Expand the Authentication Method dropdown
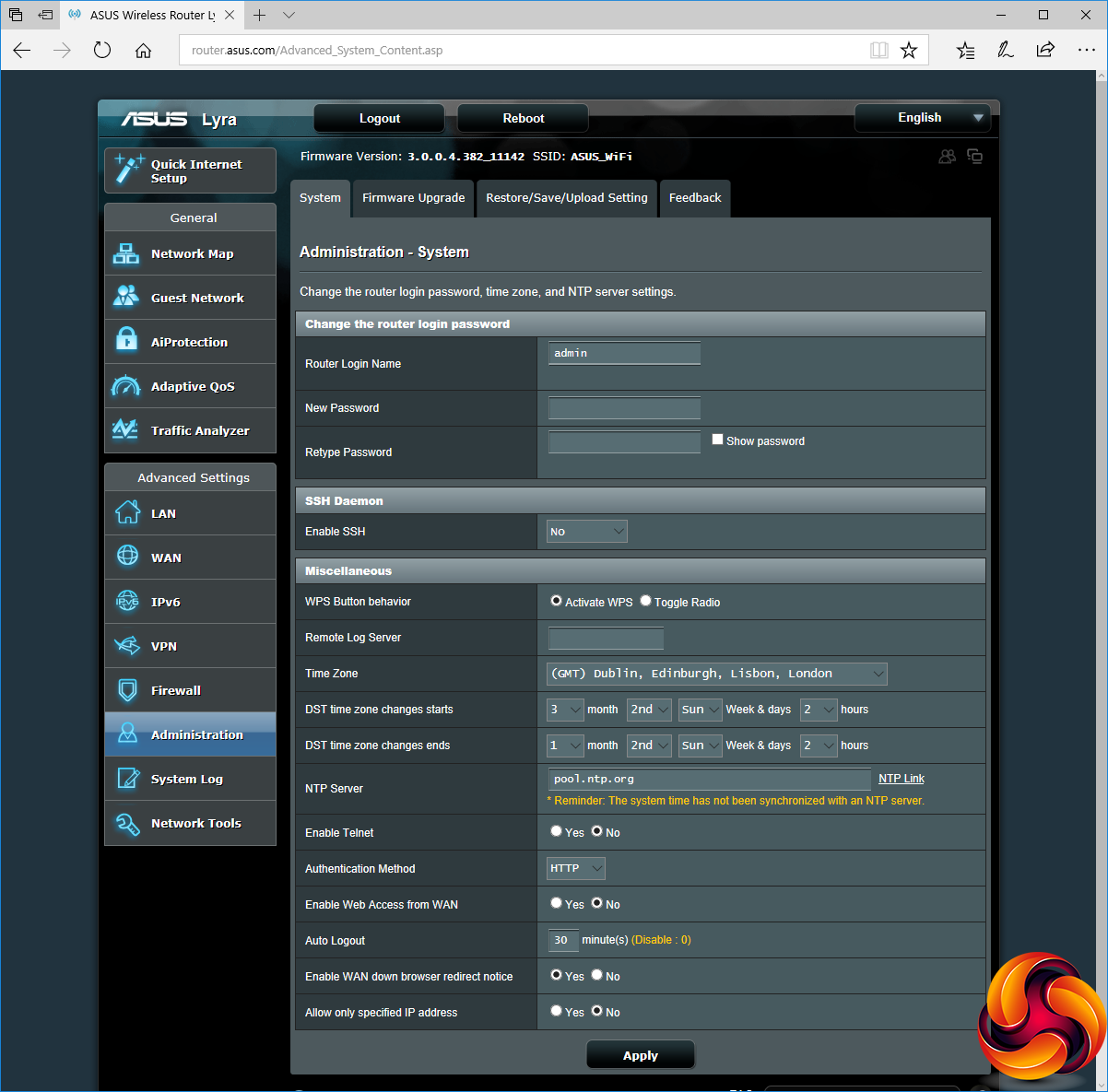 click(x=576, y=868)
